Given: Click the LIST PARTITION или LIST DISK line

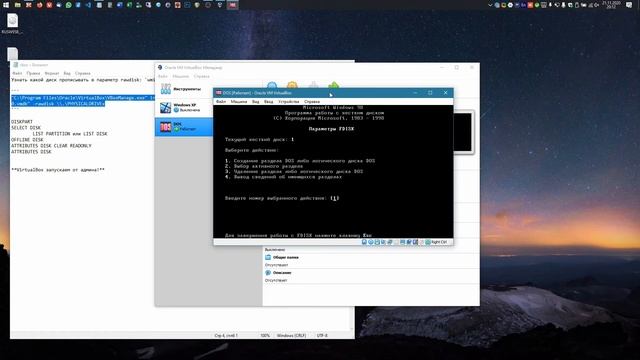Looking at the screenshot, I should 70,134.
